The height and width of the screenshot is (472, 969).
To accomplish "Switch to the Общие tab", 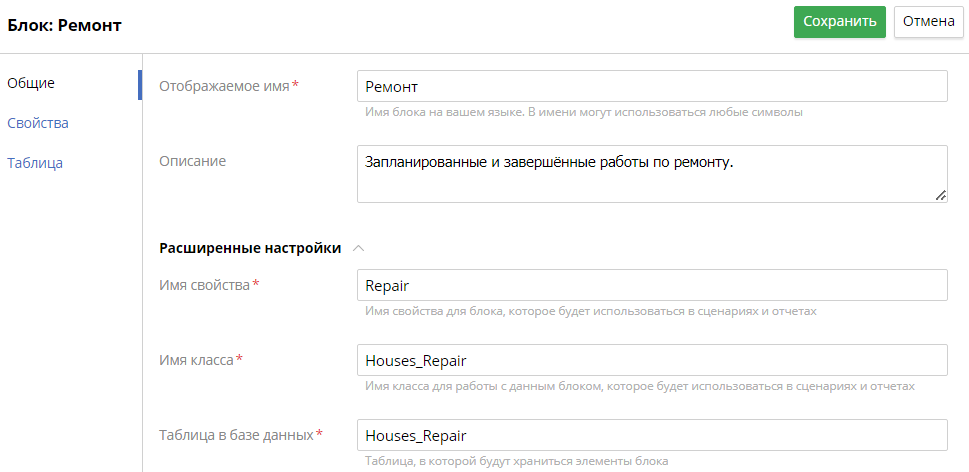I will [31, 83].
